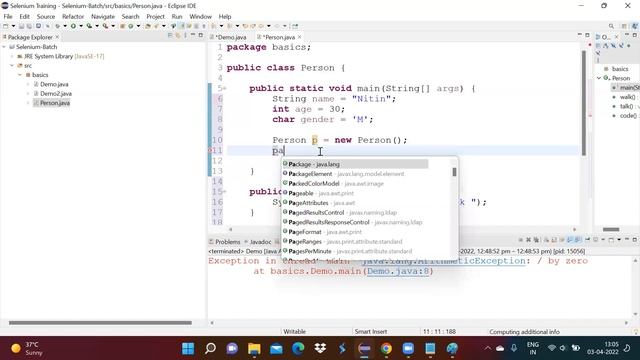Screen dimensions: 640x360
Task: Click the External Tools toolbar icon
Action: point(105,26)
